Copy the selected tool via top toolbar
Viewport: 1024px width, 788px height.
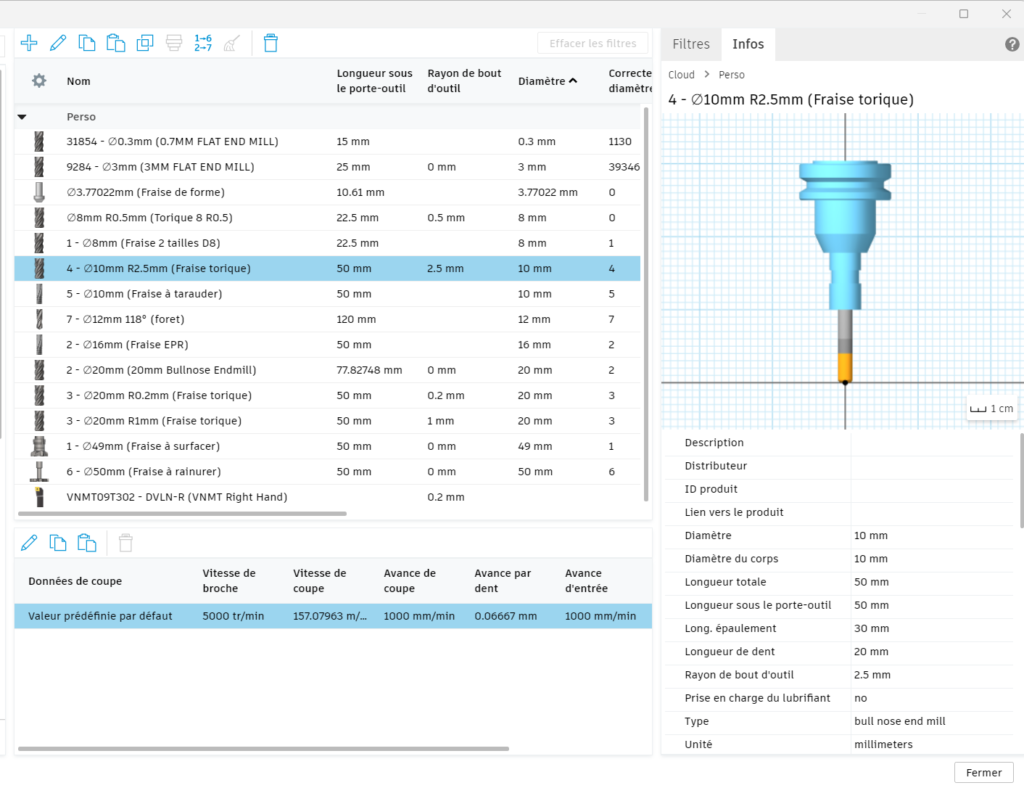coord(87,42)
